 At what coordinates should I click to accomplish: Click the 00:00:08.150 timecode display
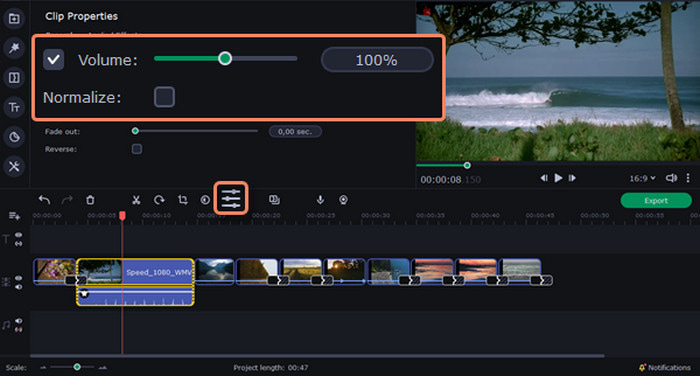coord(450,180)
